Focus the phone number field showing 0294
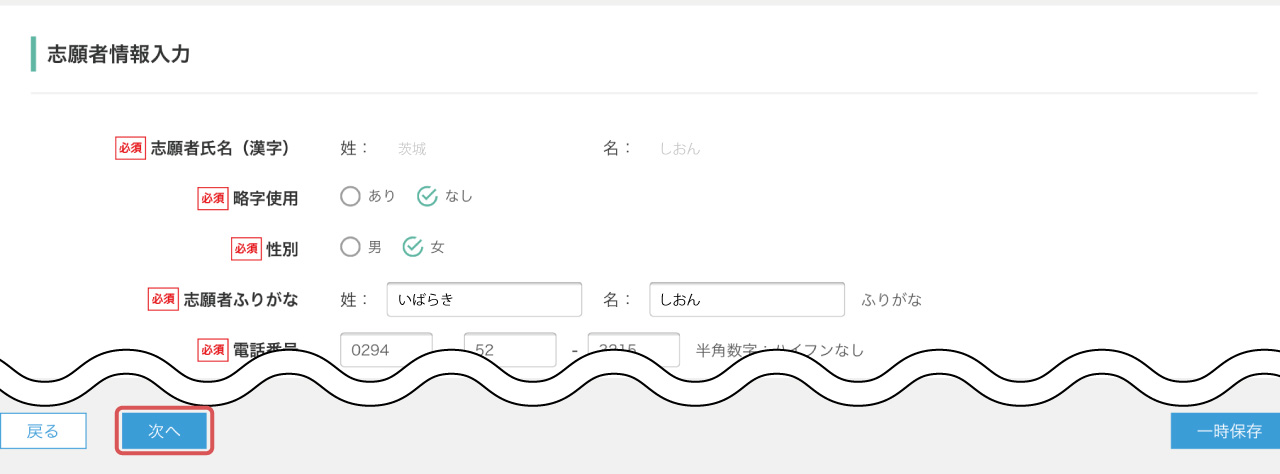 [x=386, y=348]
